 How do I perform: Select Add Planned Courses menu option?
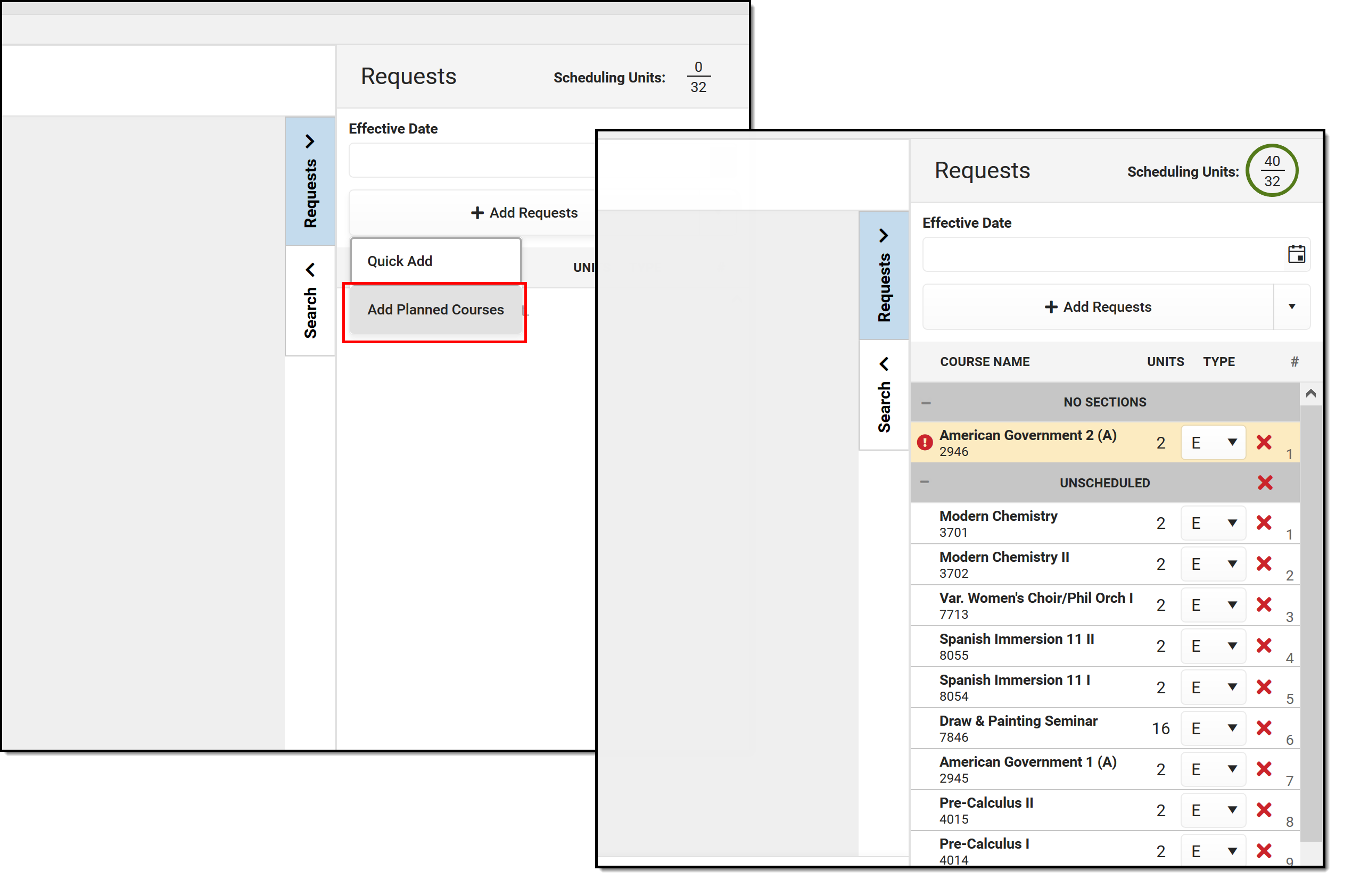pos(435,309)
